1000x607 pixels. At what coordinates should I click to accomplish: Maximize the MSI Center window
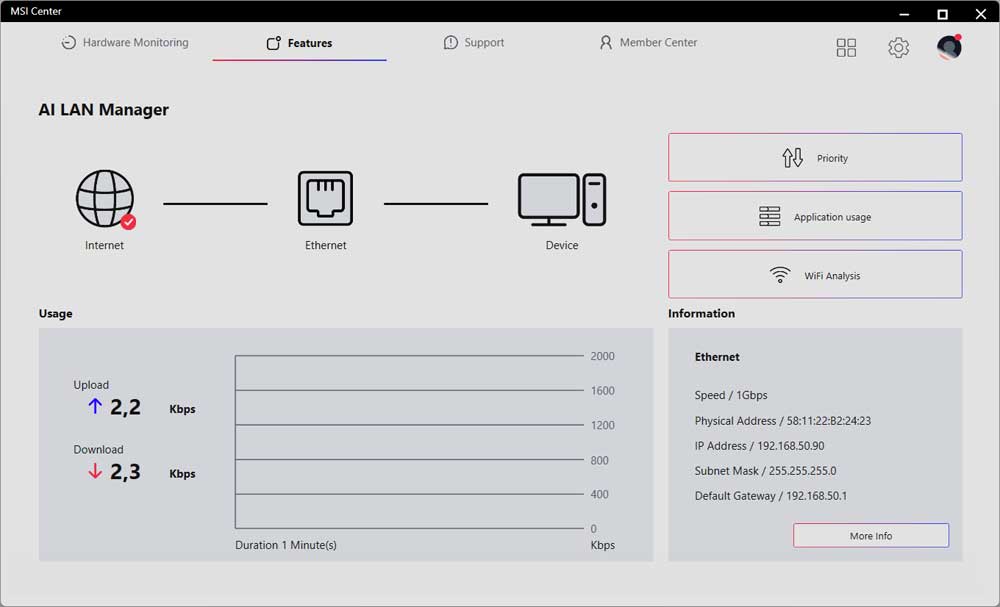942,14
